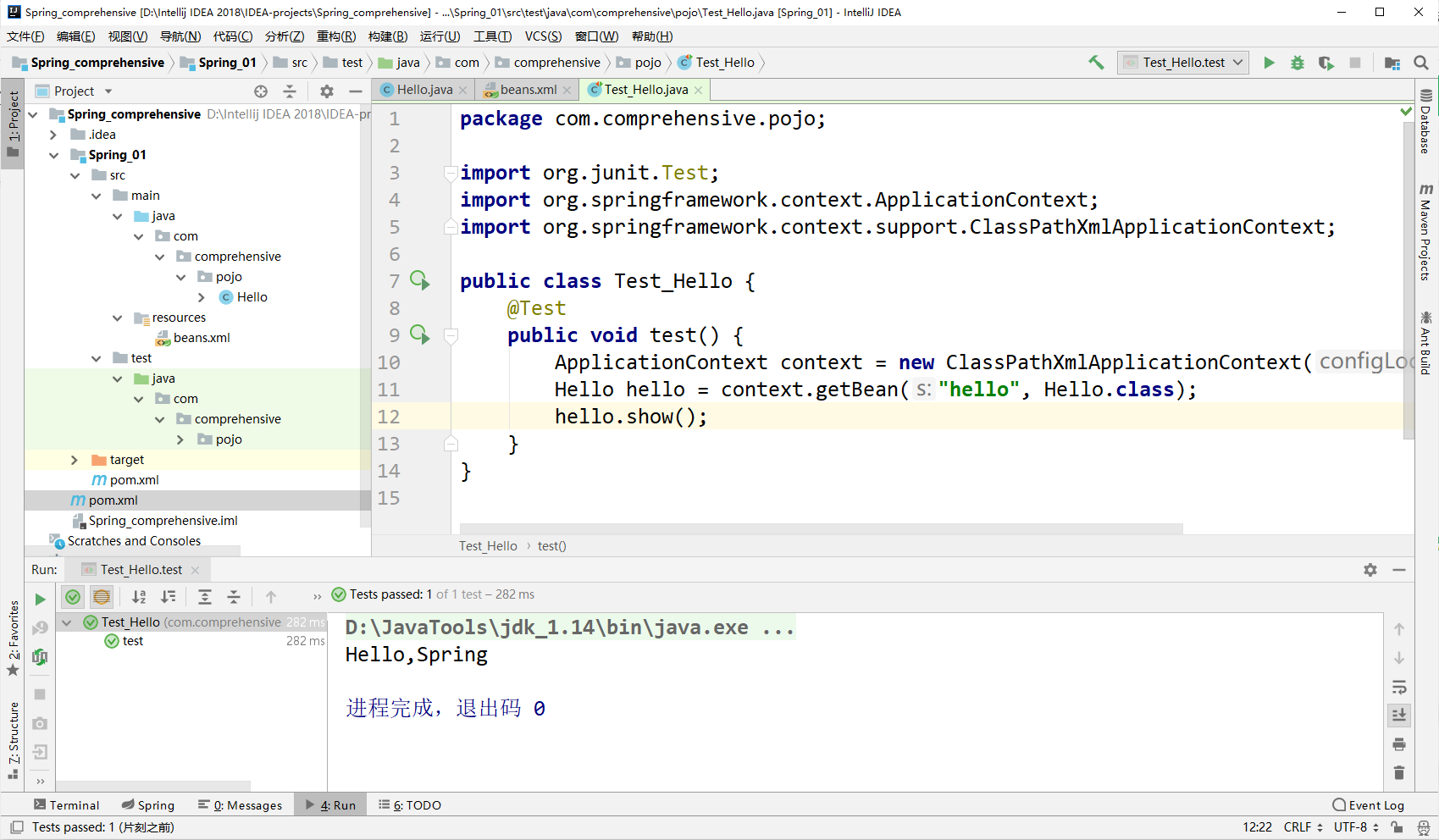This screenshot has width=1439, height=840.
Task: Change CRLF line separator in status bar
Action: (x=1303, y=827)
